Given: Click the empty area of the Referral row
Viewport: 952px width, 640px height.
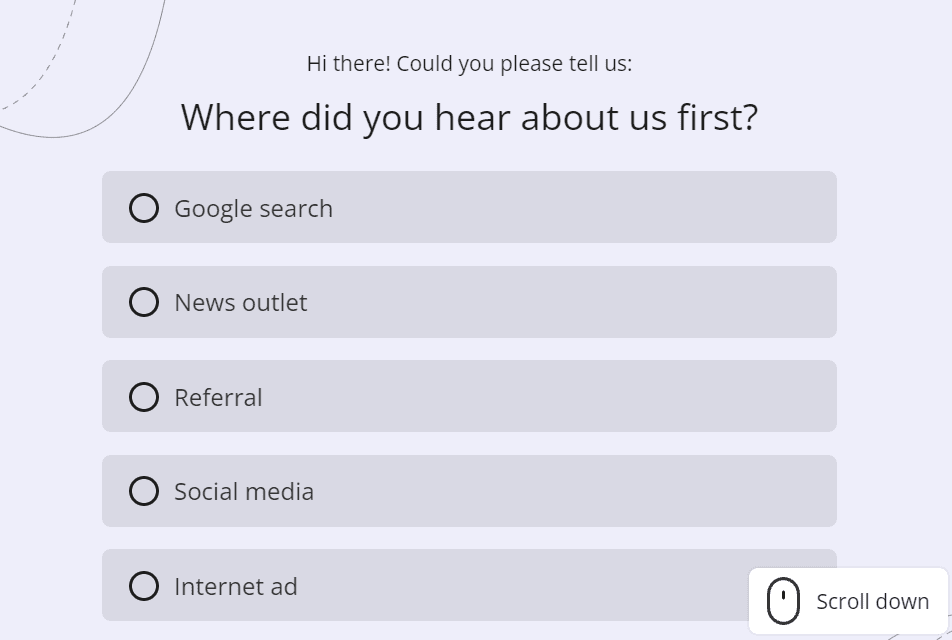Looking at the screenshot, I should tap(546, 396).
